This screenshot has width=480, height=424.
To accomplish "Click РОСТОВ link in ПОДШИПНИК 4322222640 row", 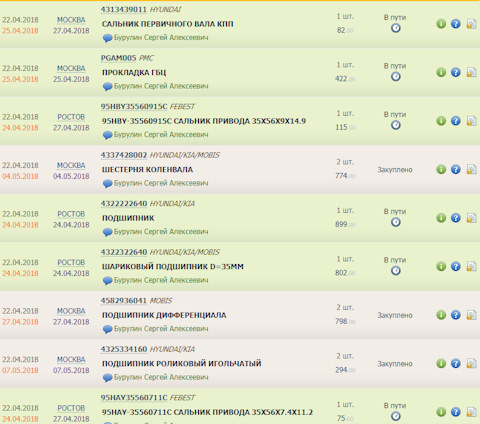I will coord(71,214).
